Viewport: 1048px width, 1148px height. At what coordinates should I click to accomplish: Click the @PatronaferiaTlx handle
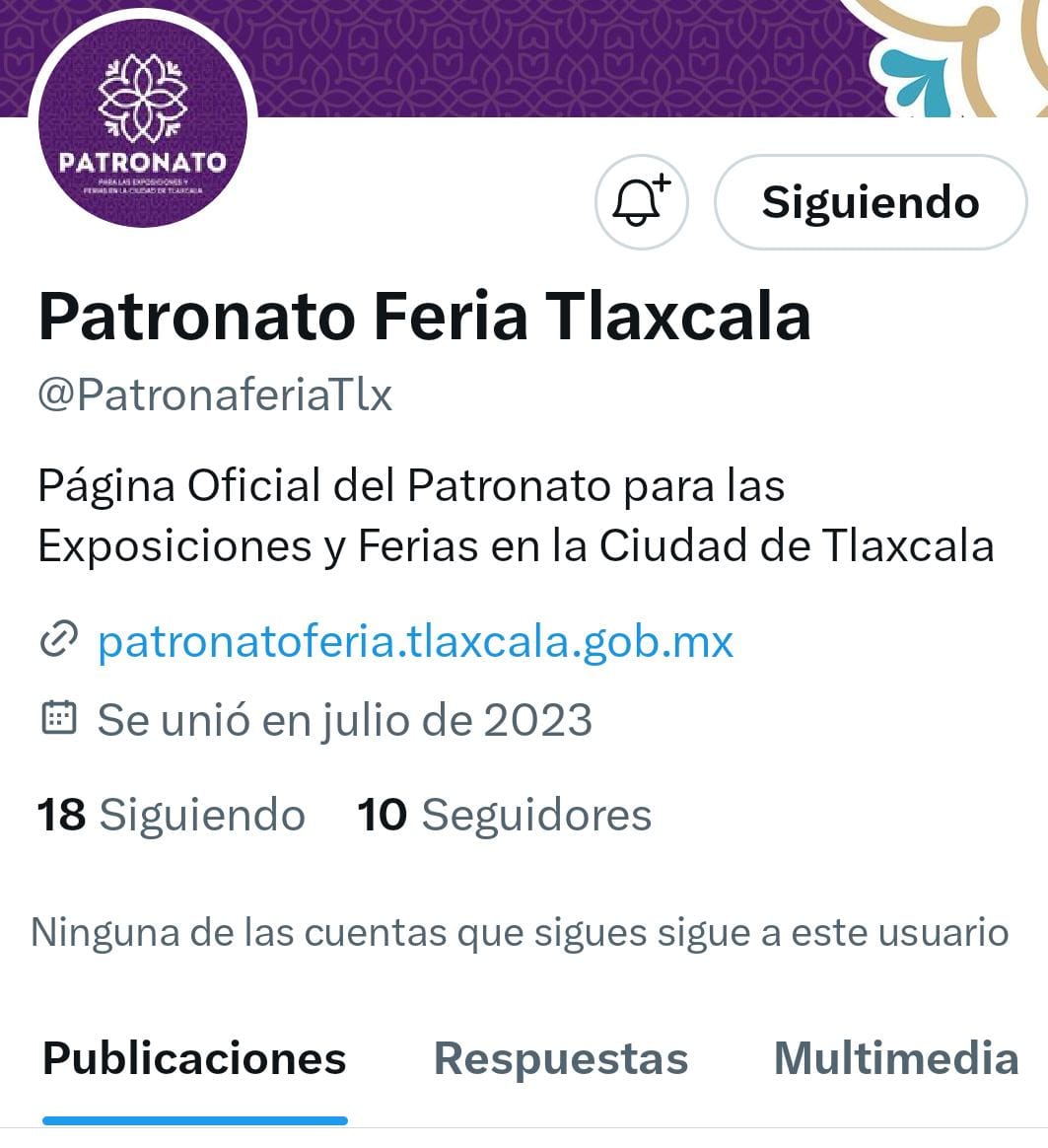point(215,395)
